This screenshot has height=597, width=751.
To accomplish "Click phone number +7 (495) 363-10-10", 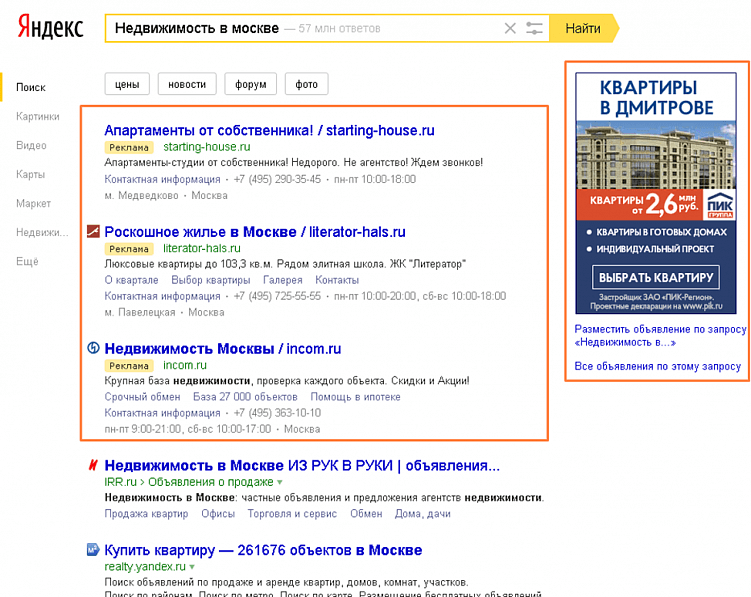I will (x=277, y=413).
